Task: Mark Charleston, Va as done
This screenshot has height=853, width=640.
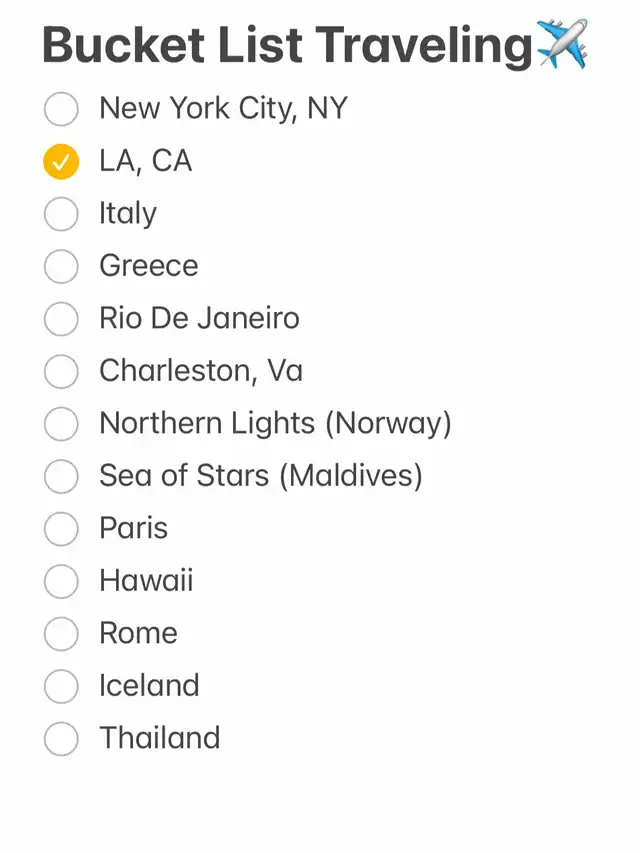Action: [x=61, y=372]
